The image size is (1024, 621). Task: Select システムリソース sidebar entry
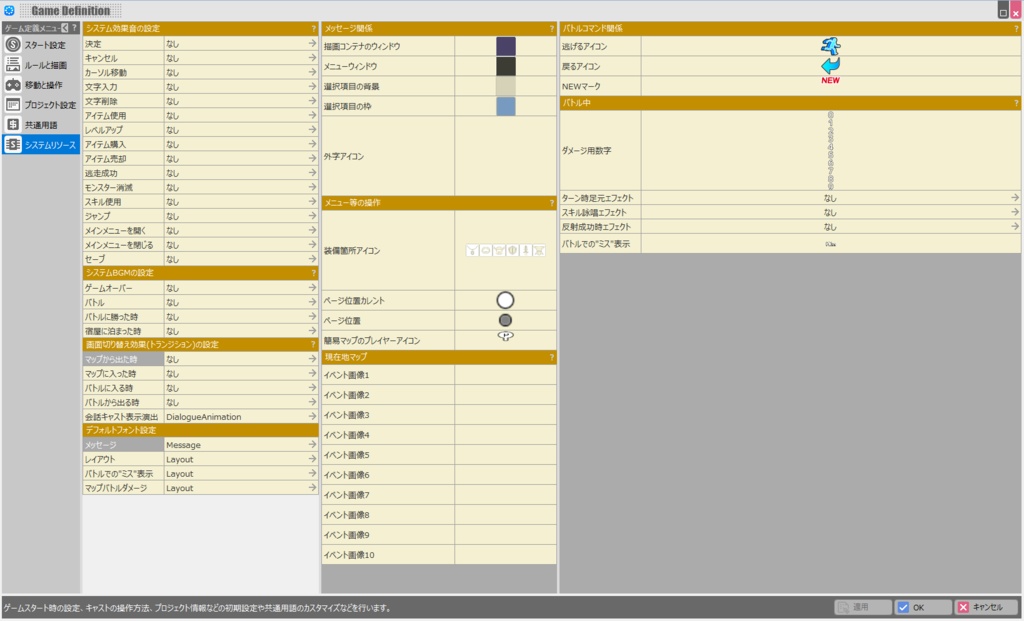point(40,145)
